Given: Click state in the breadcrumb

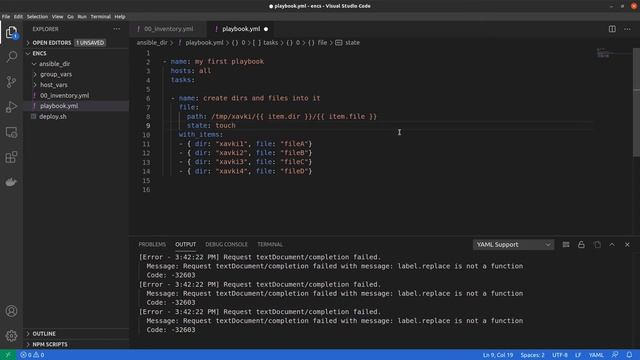Looking at the screenshot, I should pos(353,42).
